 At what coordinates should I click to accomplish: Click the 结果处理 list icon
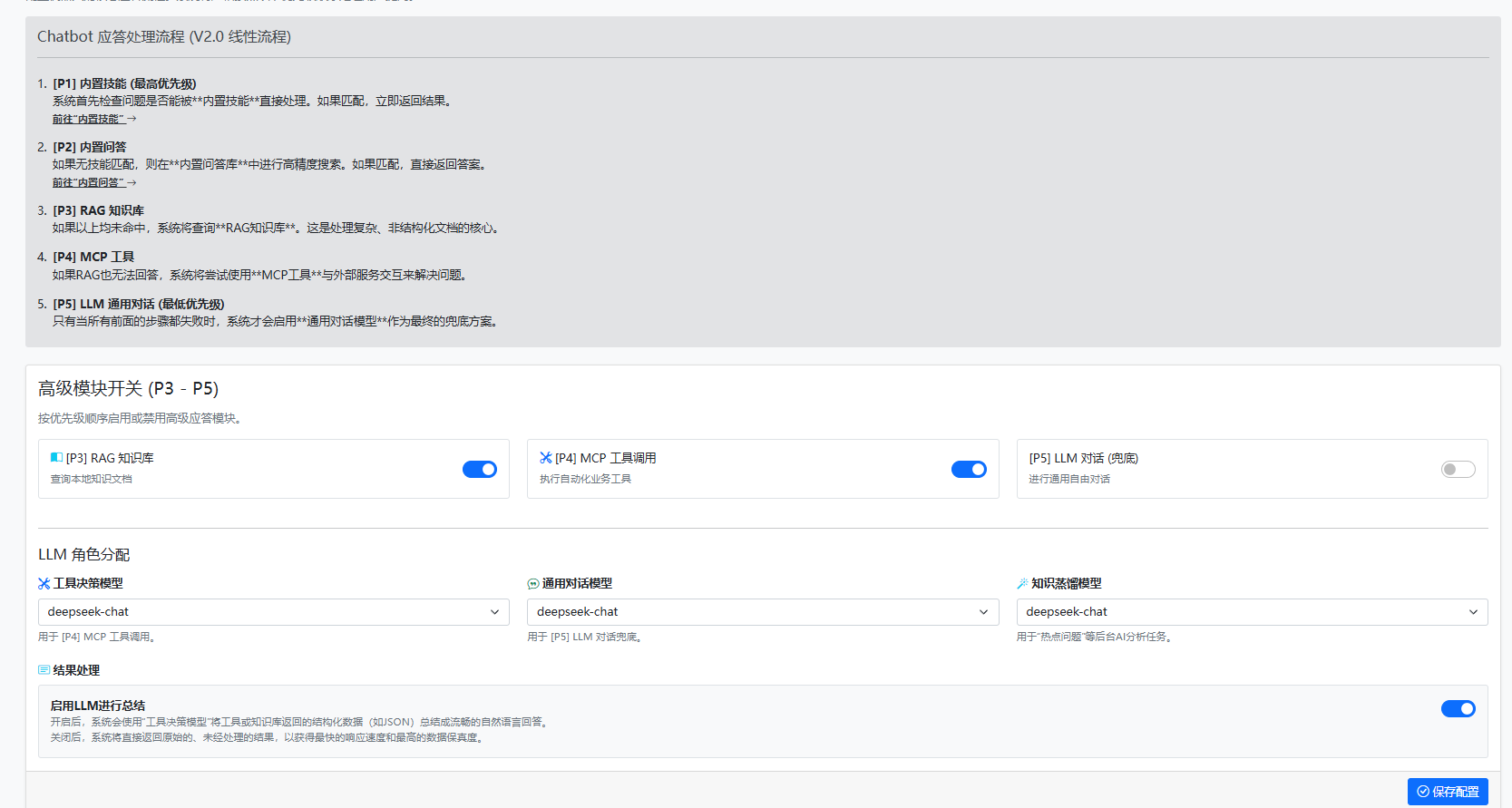[x=44, y=670]
